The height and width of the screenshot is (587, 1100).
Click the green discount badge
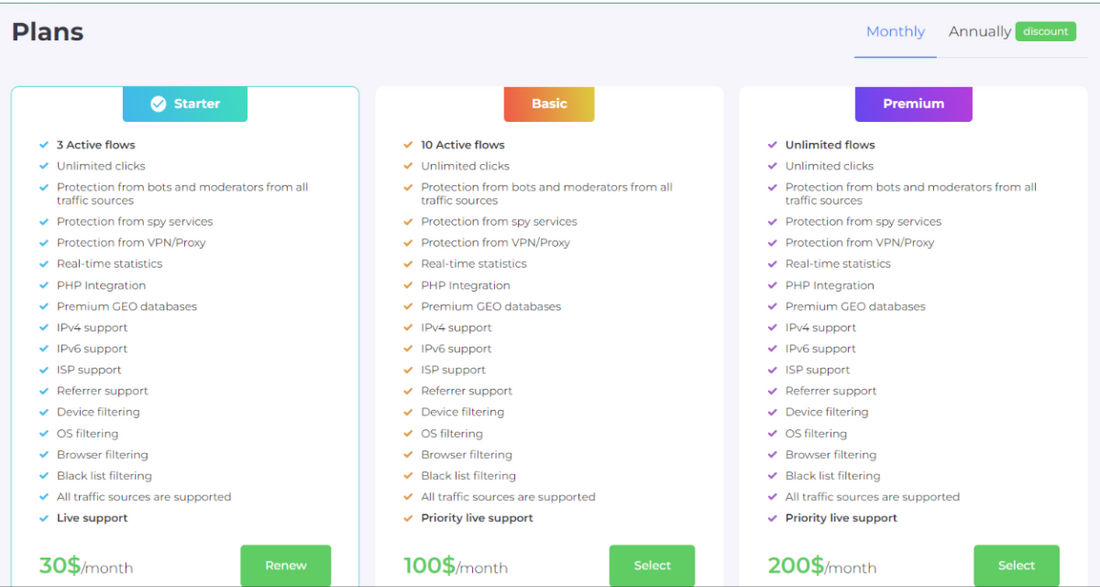(x=1045, y=32)
